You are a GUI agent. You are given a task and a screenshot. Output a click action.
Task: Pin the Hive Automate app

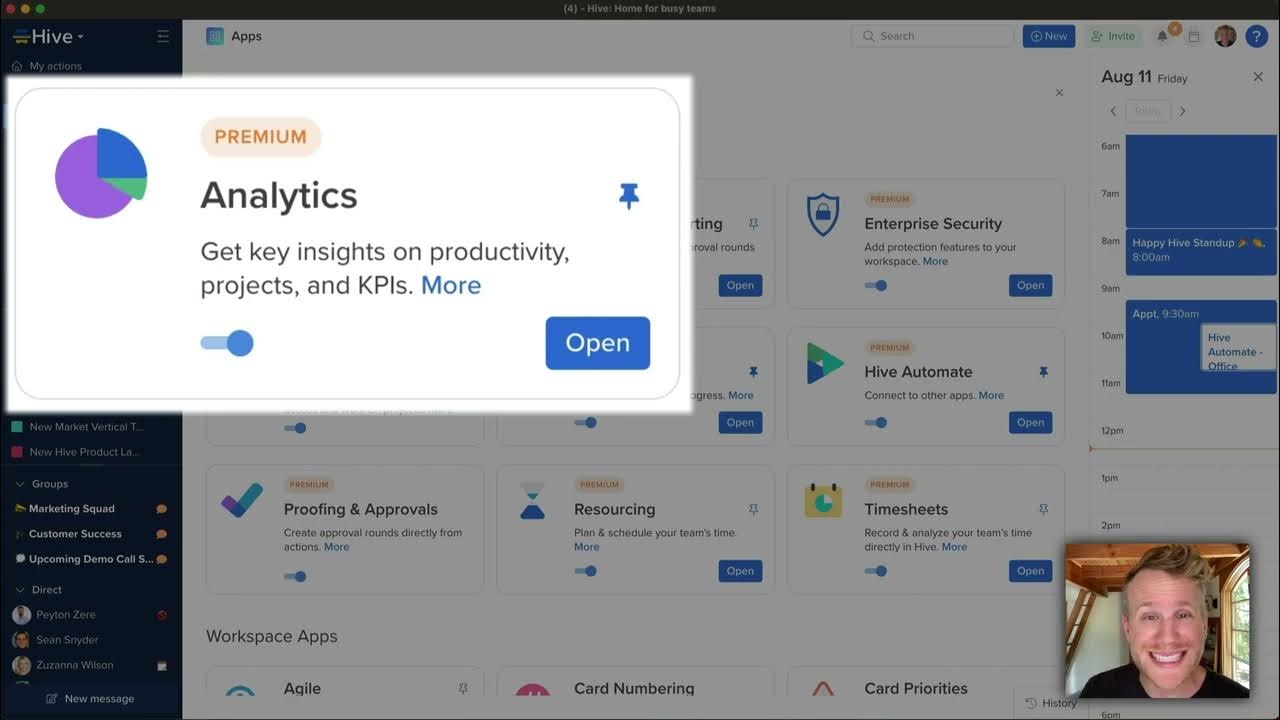1043,372
